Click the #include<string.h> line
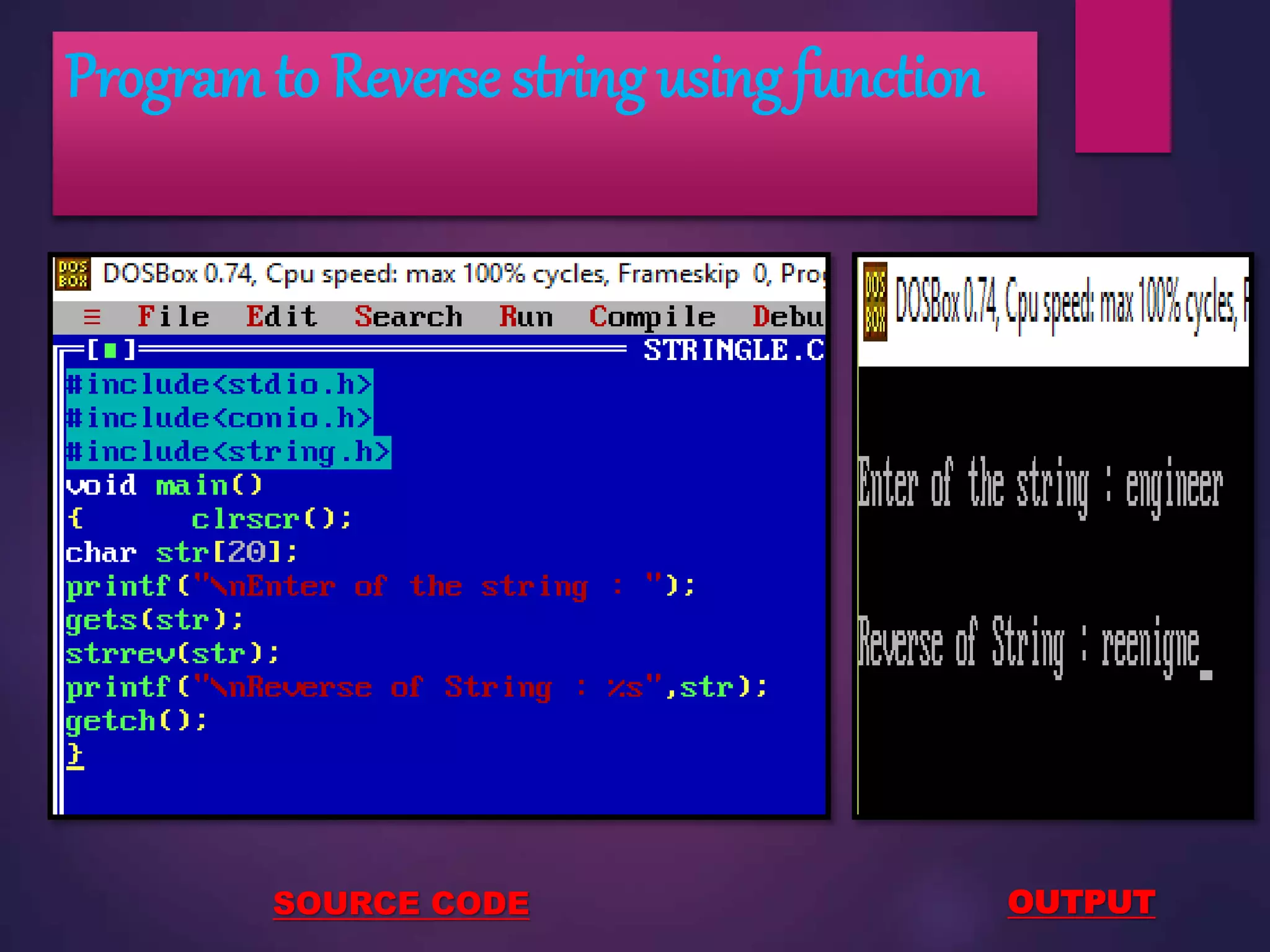The height and width of the screenshot is (952, 1270). [228, 452]
